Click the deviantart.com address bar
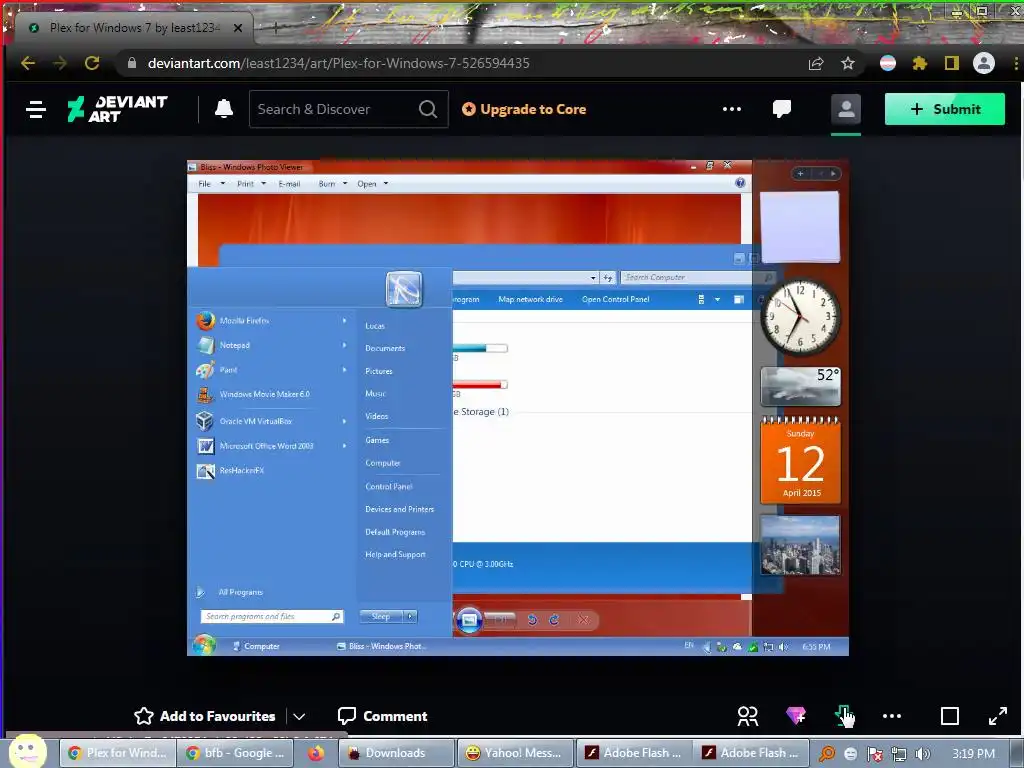This screenshot has height=768, width=1024. pos(457,63)
